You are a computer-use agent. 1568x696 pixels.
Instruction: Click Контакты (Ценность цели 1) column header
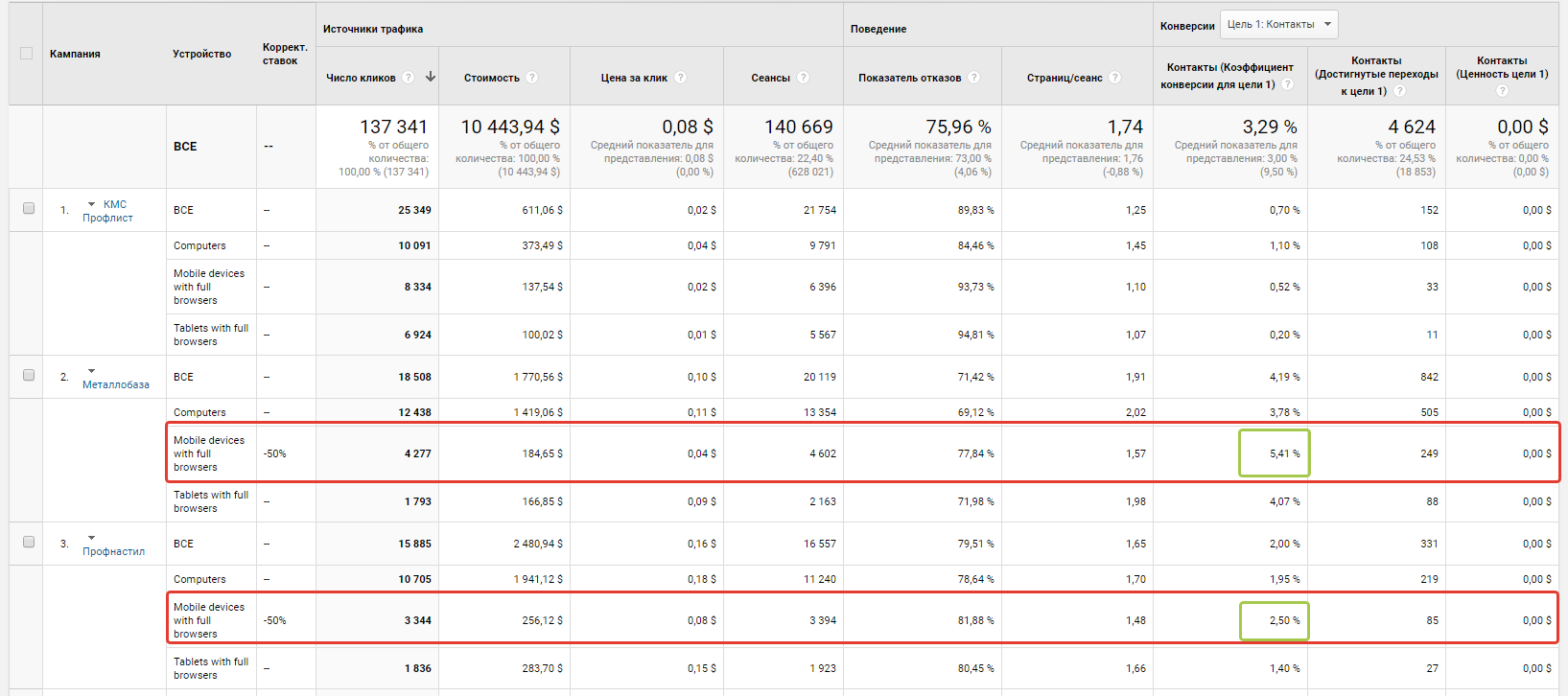click(x=1502, y=68)
